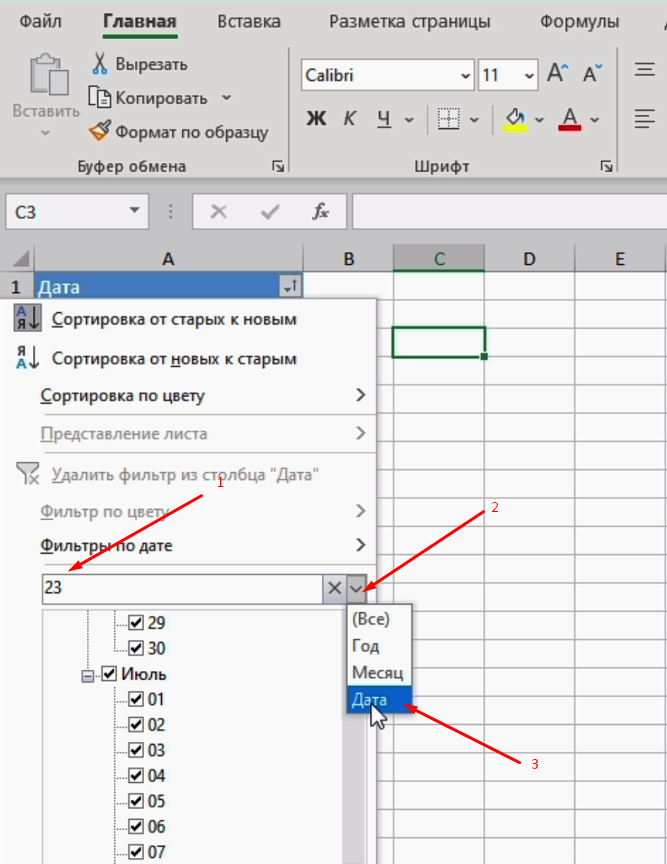The width and height of the screenshot is (667, 864).
Task: Open clipboard group dialog launcher
Action: point(278,166)
